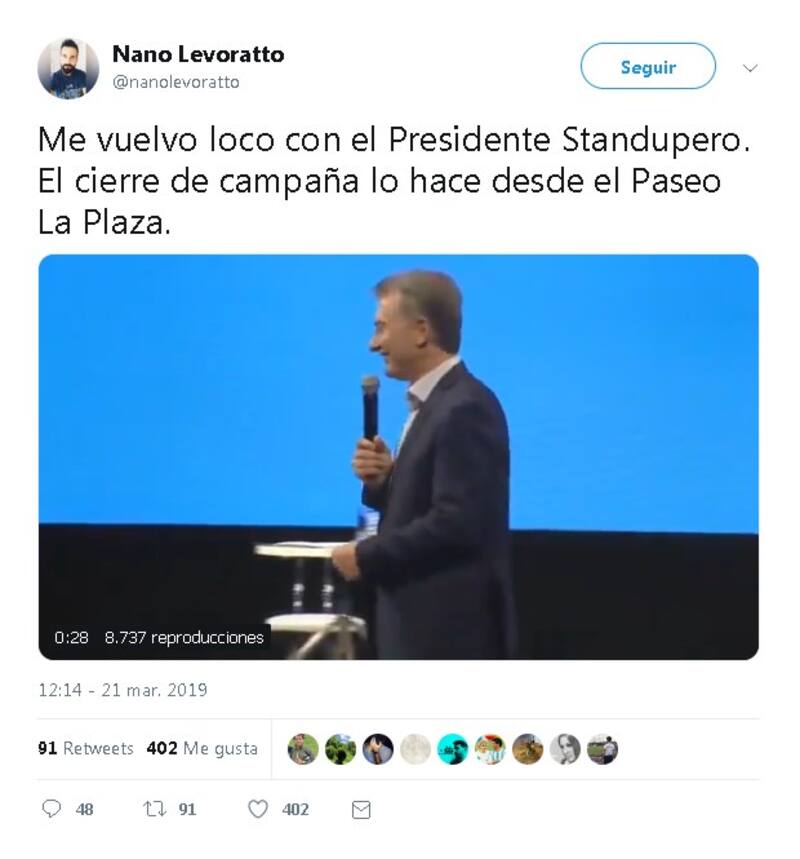View the 402 Me gusta list
The image size is (800, 859).
202,748
